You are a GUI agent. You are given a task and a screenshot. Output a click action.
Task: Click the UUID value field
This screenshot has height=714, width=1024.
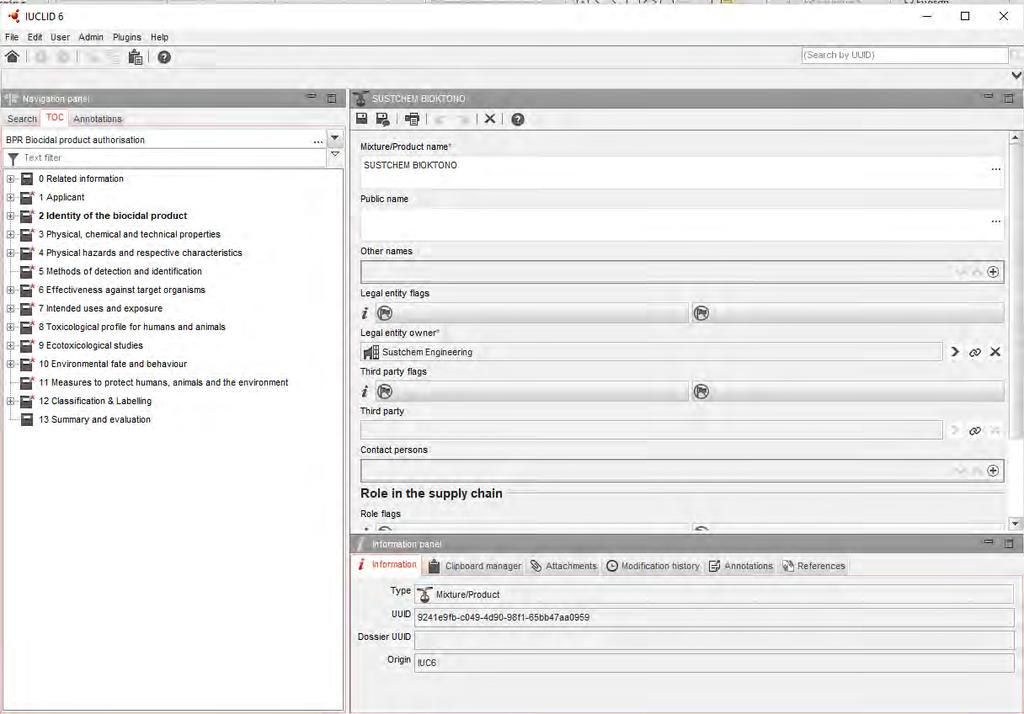coord(714,617)
